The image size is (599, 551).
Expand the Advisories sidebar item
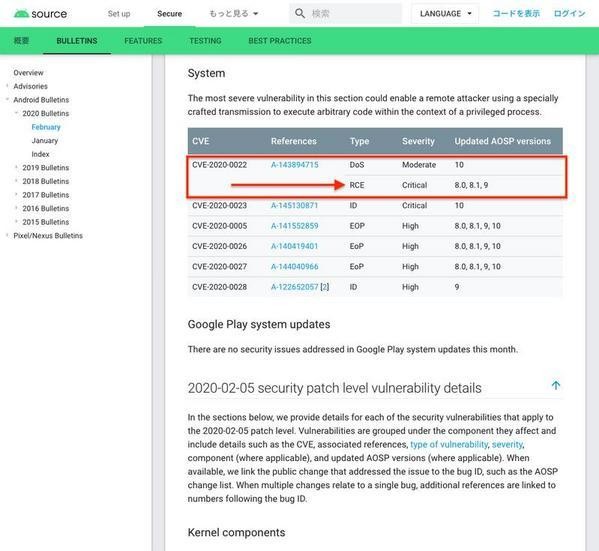7,86
